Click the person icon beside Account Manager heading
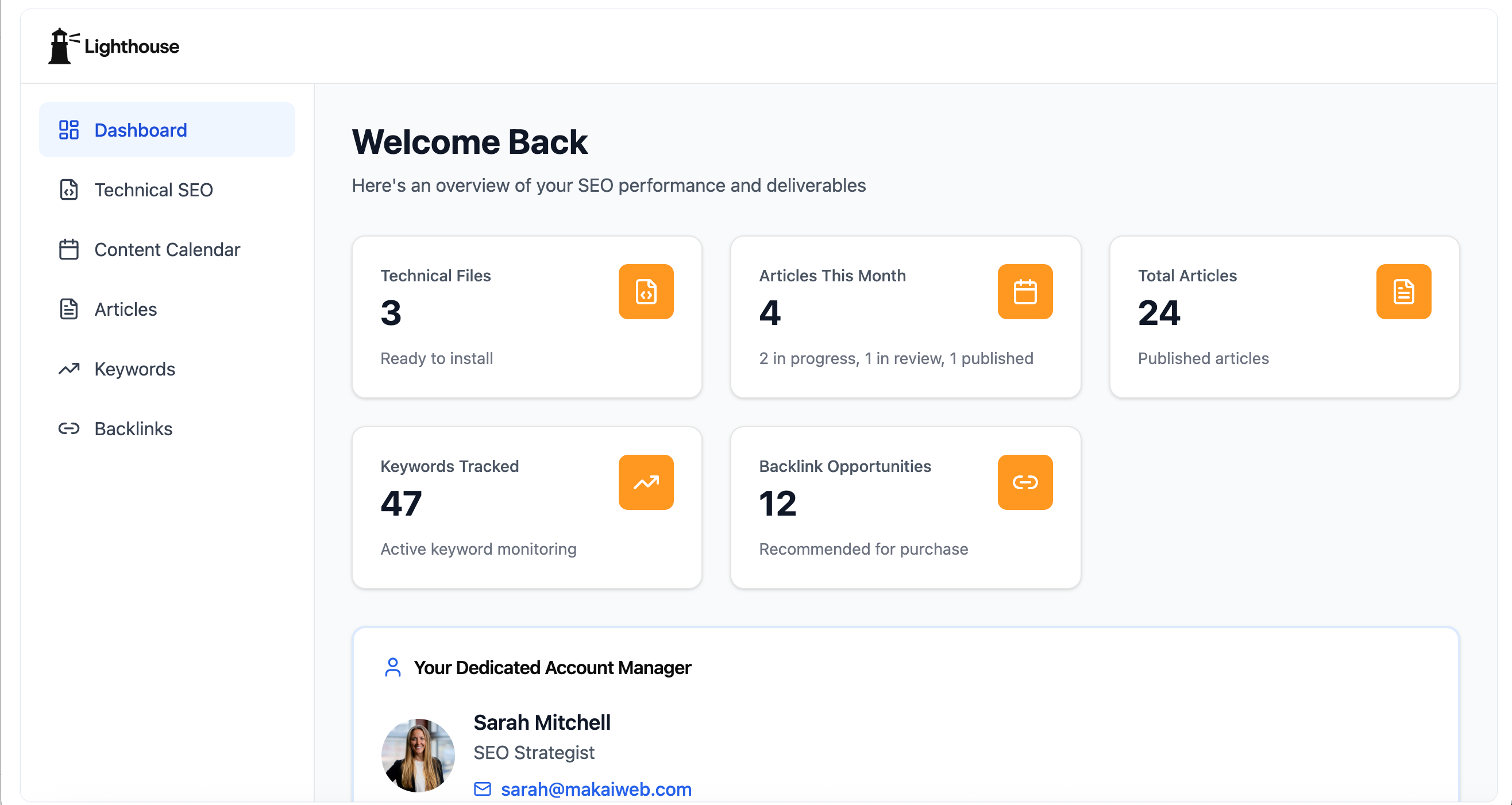This screenshot has height=805, width=1512. pyautogui.click(x=393, y=667)
